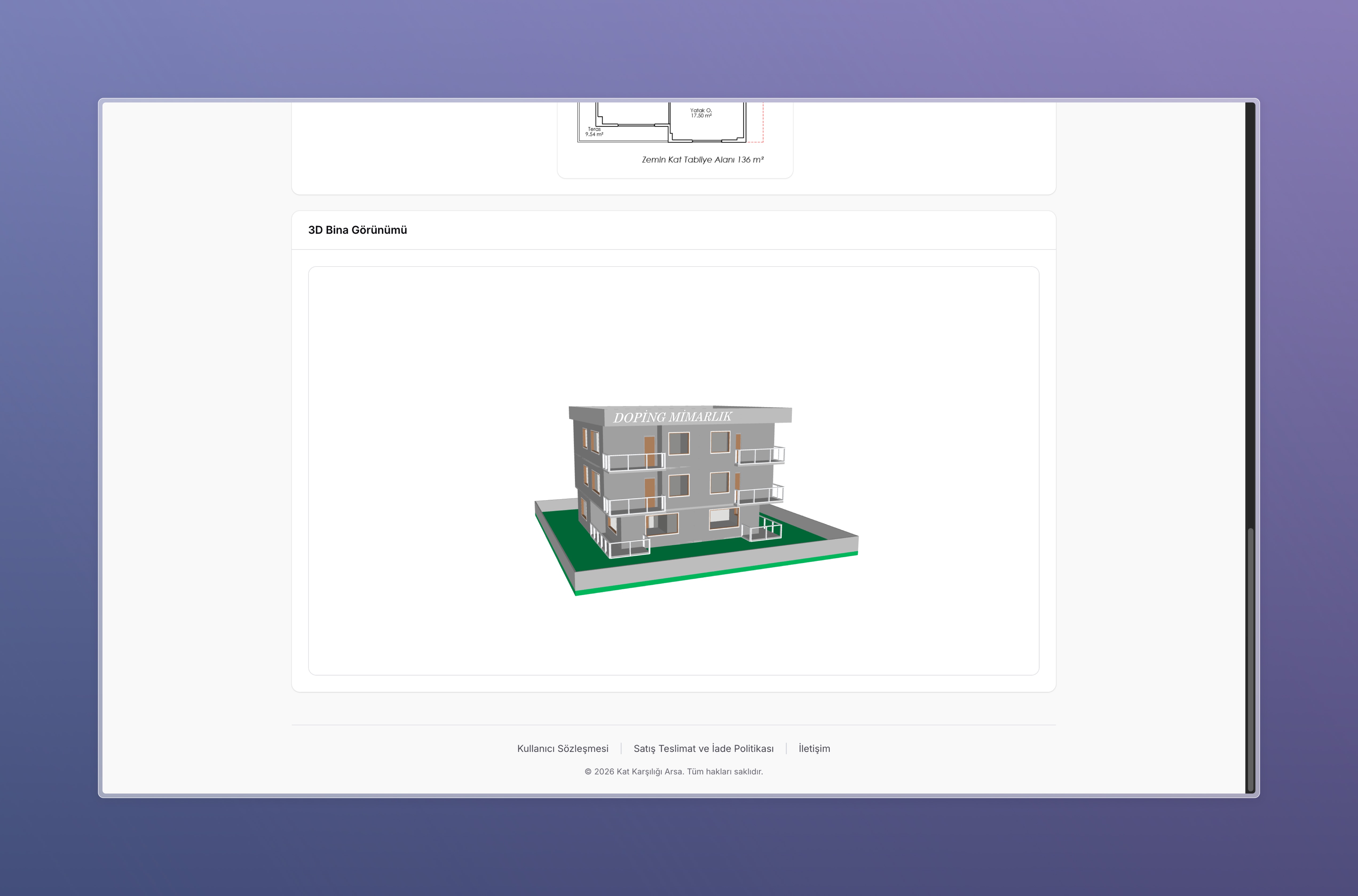Click the Teras 9.54 m² label
The height and width of the screenshot is (896, 1358).
point(594,132)
